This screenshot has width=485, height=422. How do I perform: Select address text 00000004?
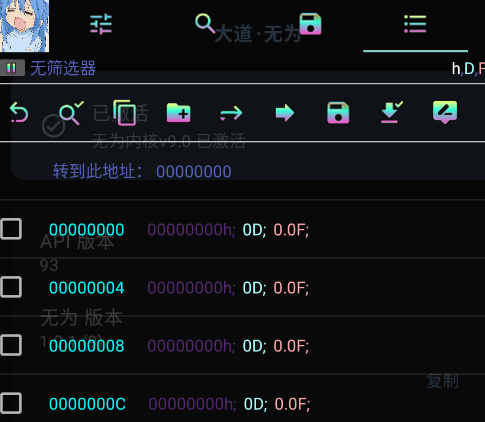click(87, 288)
